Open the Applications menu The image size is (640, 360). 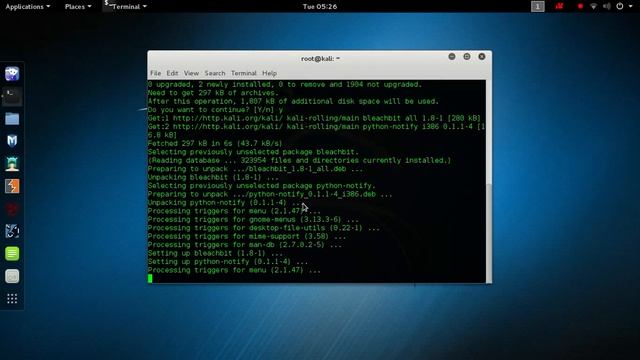[x=28, y=7]
